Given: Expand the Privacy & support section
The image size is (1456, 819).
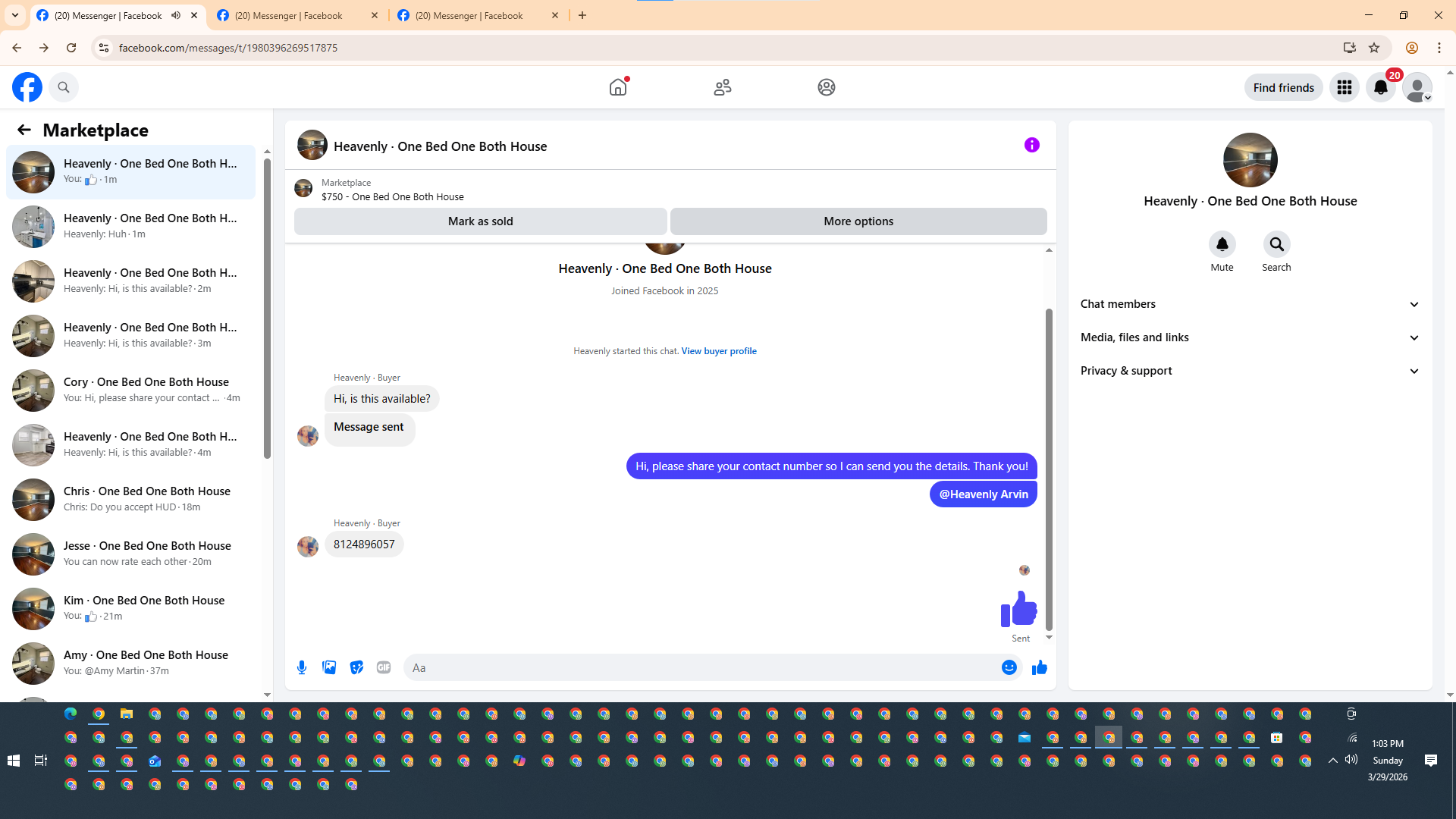Looking at the screenshot, I should [x=1250, y=371].
